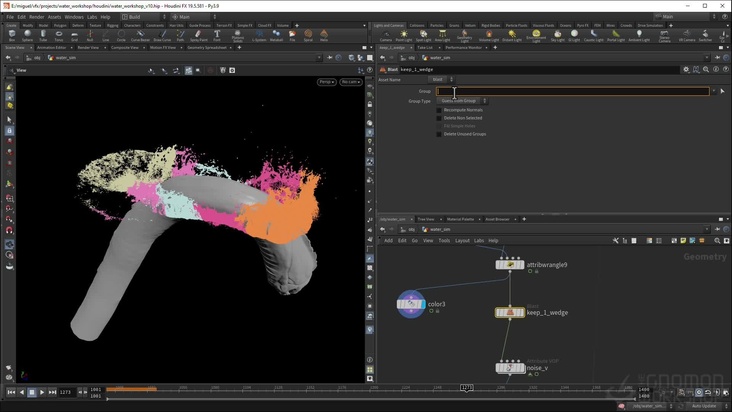Open the Persp viewport camera dropdown
This screenshot has height=412, width=732.
327,81
